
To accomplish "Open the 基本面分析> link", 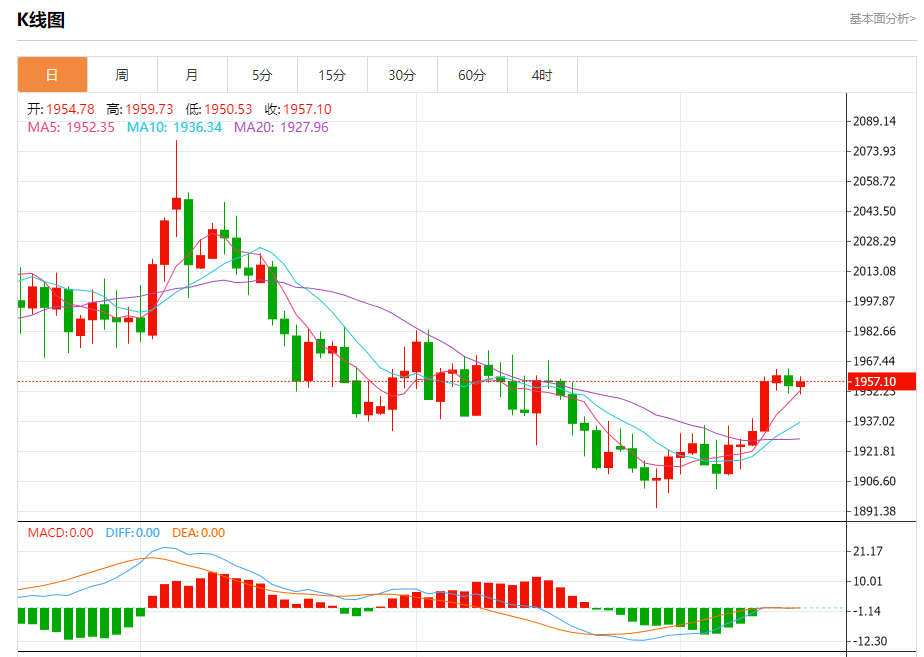I will [x=882, y=19].
